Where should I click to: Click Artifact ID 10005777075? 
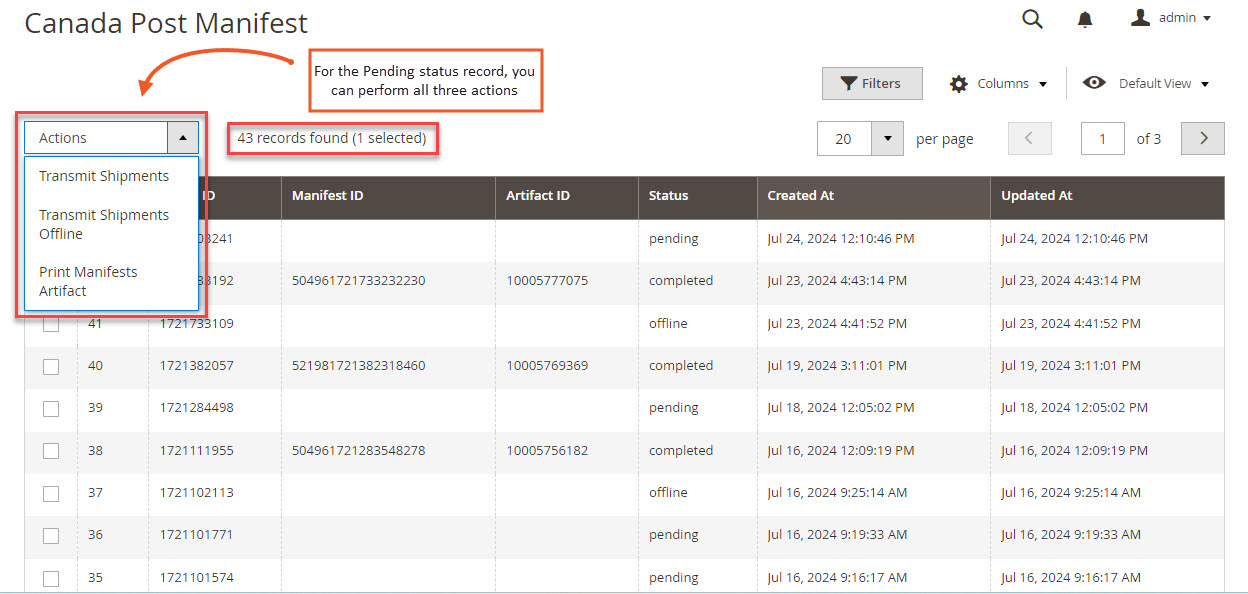[x=547, y=281]
